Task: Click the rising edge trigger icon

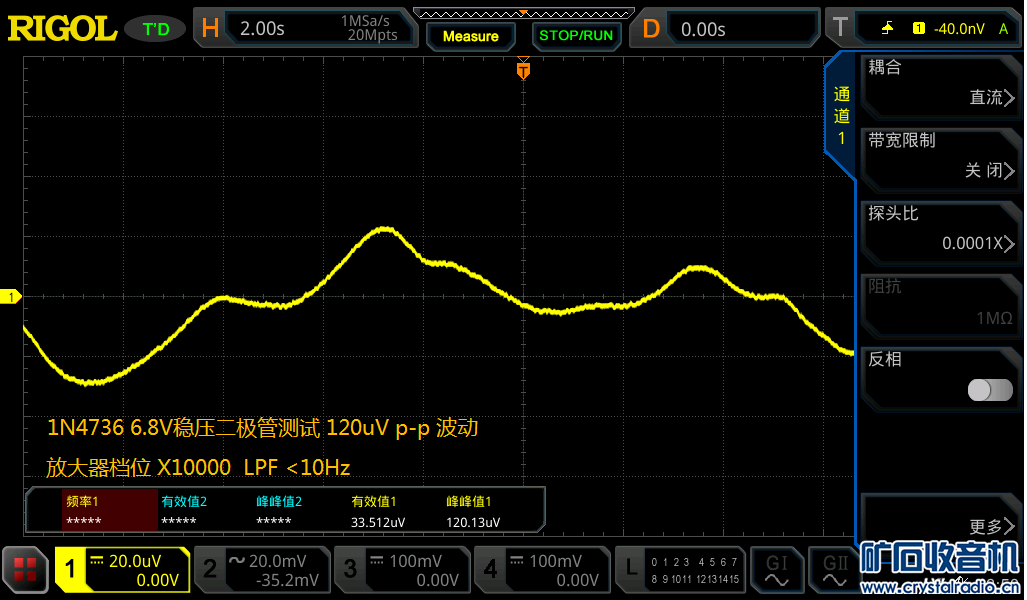Action: point(887,28)
